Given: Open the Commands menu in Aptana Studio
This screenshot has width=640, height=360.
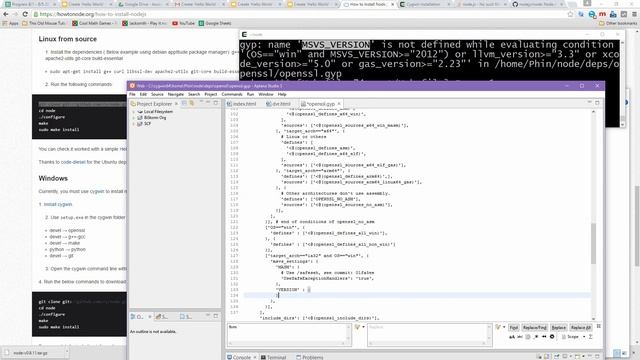Looking at the screenshot, I should pyautogui.click(x=232, y=94).
